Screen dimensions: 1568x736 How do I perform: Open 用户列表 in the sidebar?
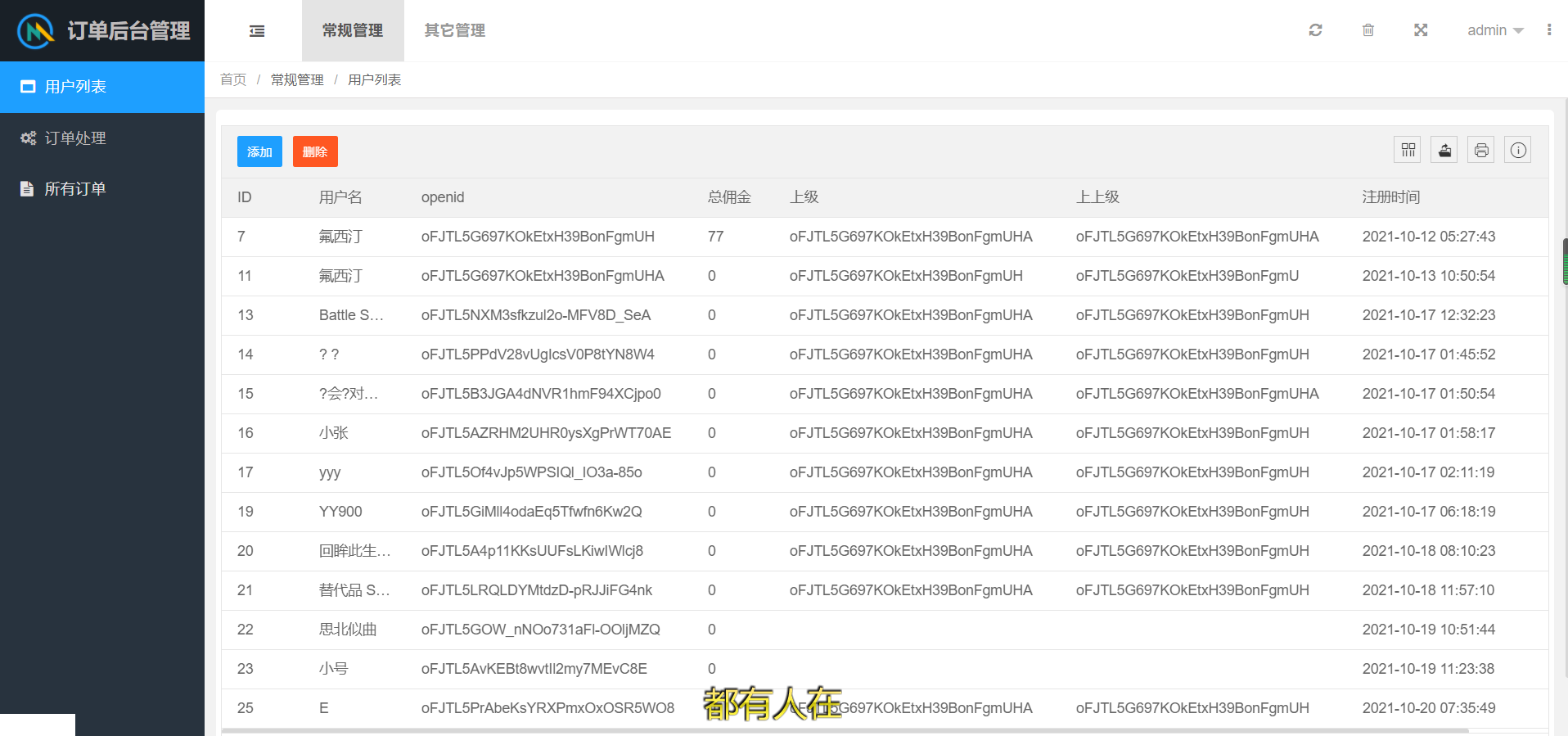102,87
